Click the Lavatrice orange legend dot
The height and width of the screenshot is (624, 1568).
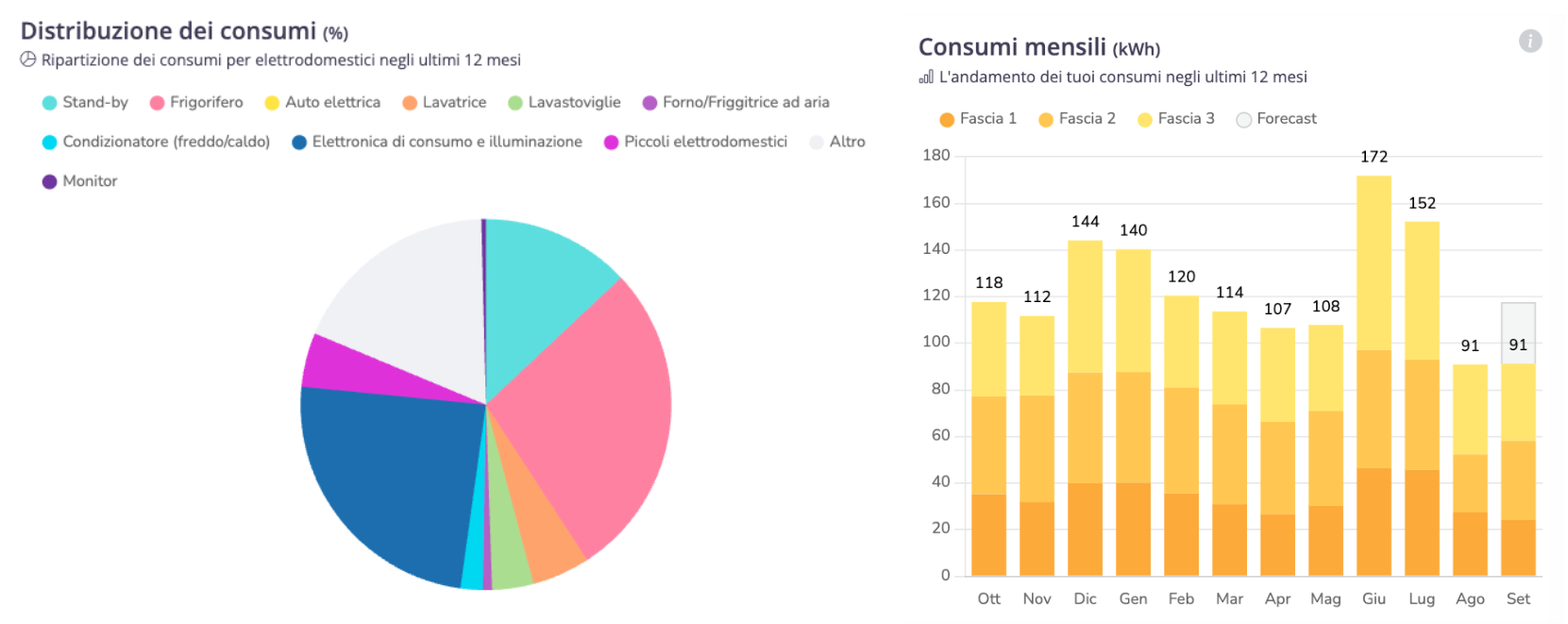pyautogui.click(x=410, y=103)
